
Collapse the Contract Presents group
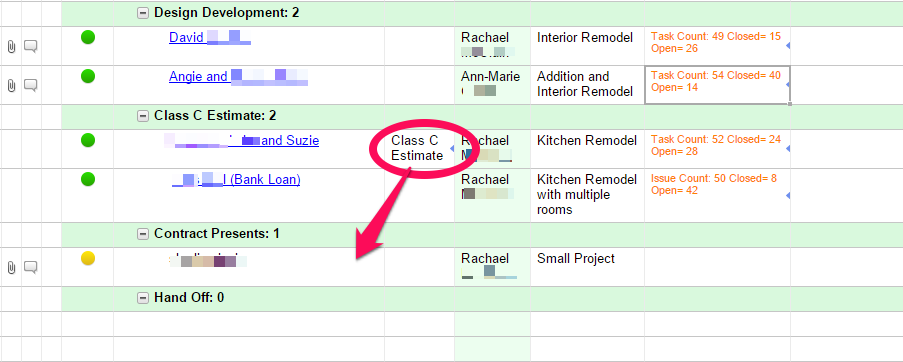pos(143,234)
